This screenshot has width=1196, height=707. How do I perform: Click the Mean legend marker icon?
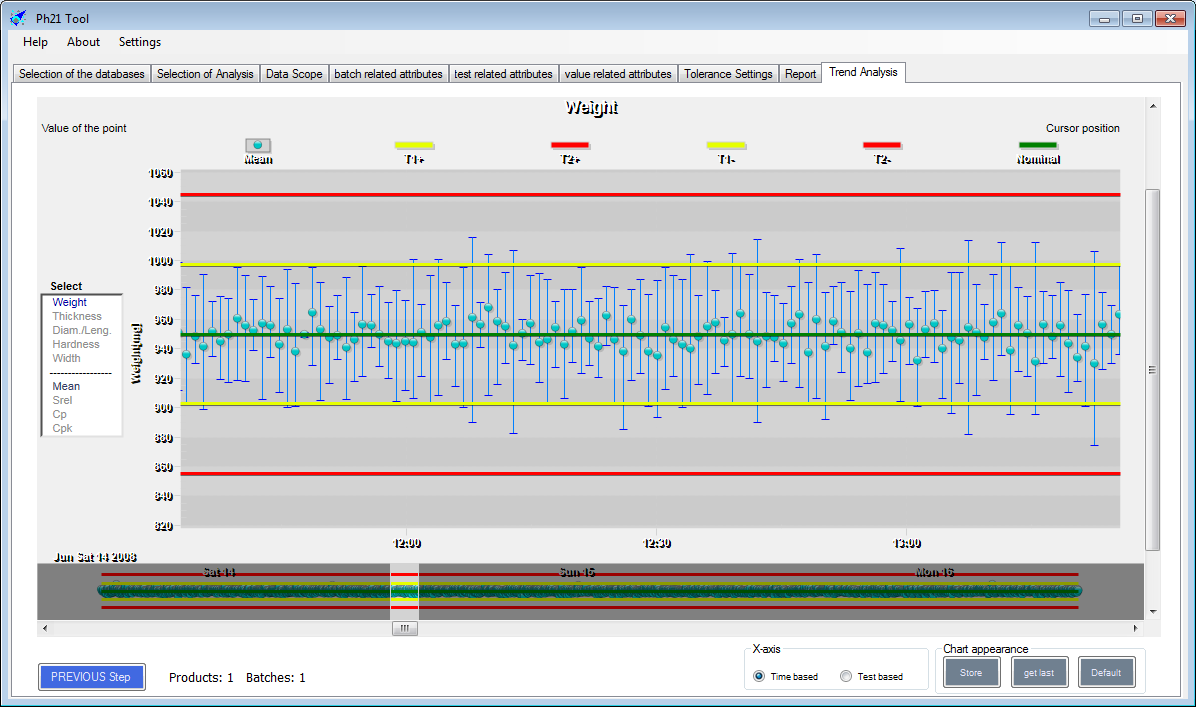(x=258, y=145)
